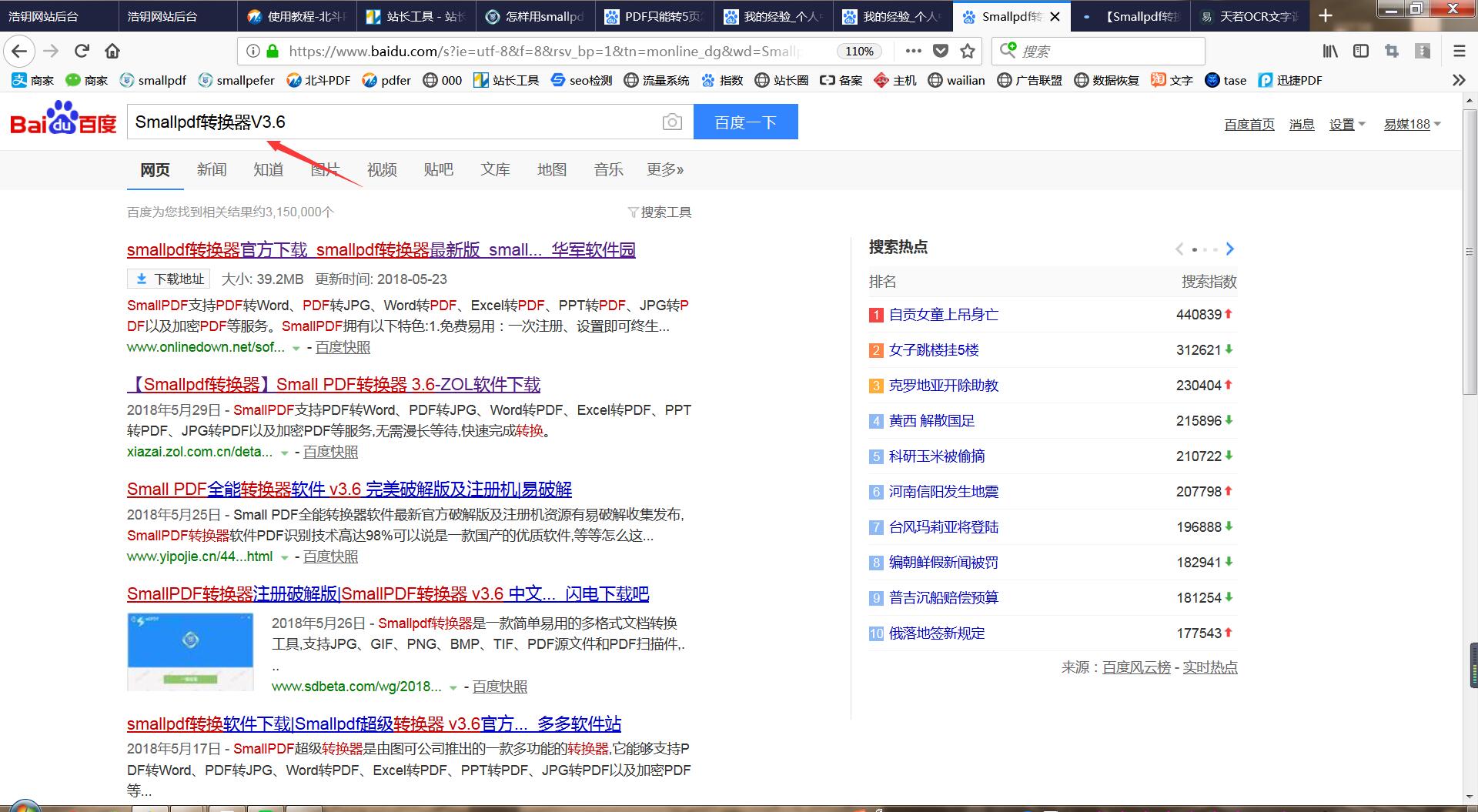Click the browser 搜索 box

[x=1098, y=52]
